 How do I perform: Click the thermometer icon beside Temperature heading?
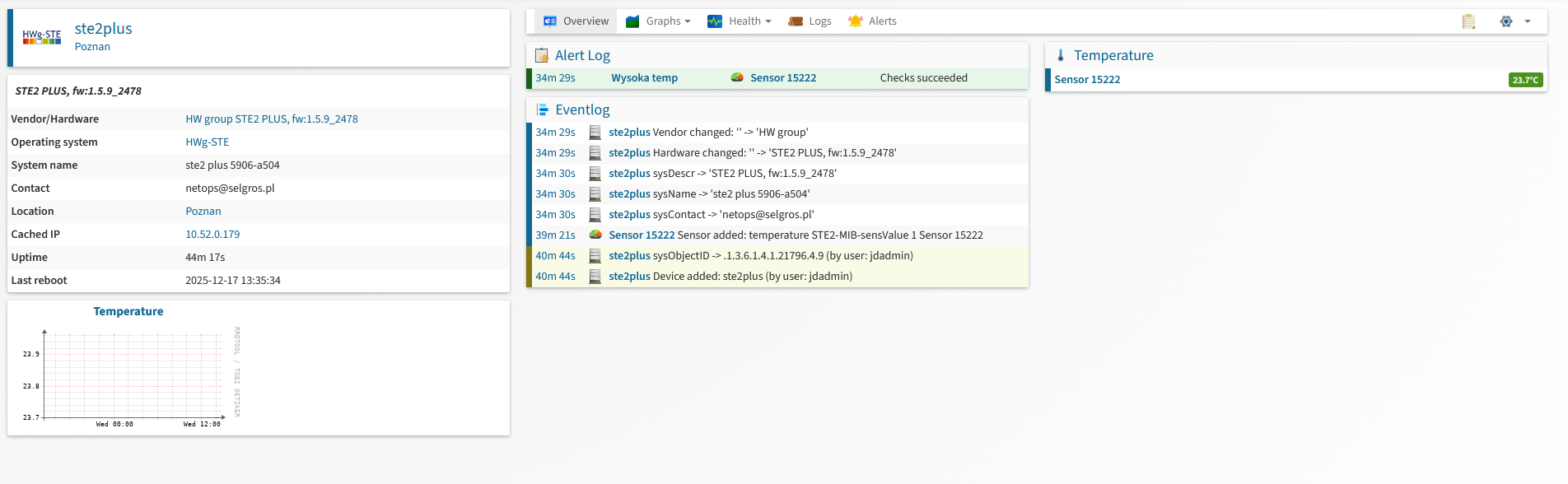click(1061, 55)
